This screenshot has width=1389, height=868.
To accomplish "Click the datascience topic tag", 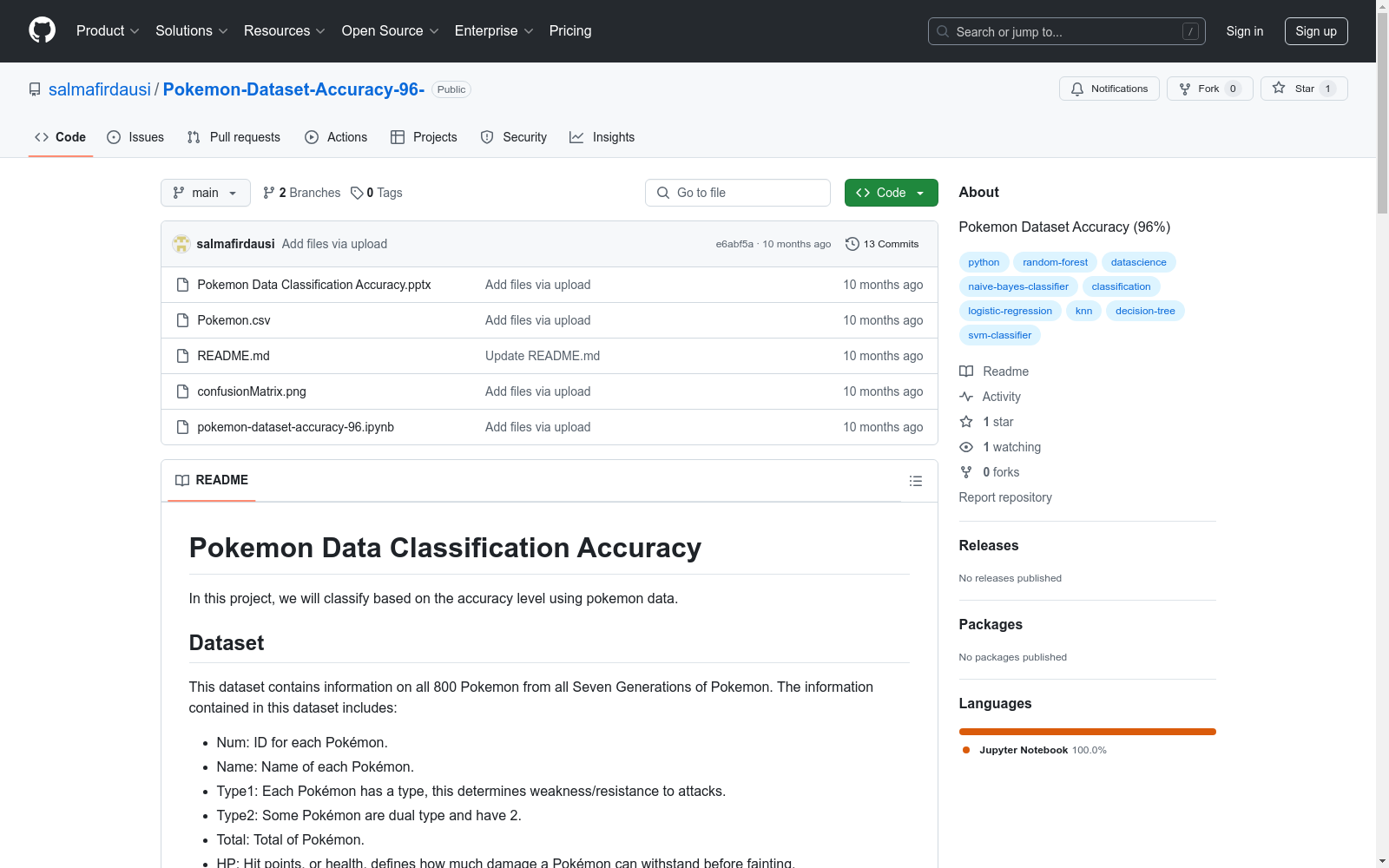I will [x=1139, y=262].
